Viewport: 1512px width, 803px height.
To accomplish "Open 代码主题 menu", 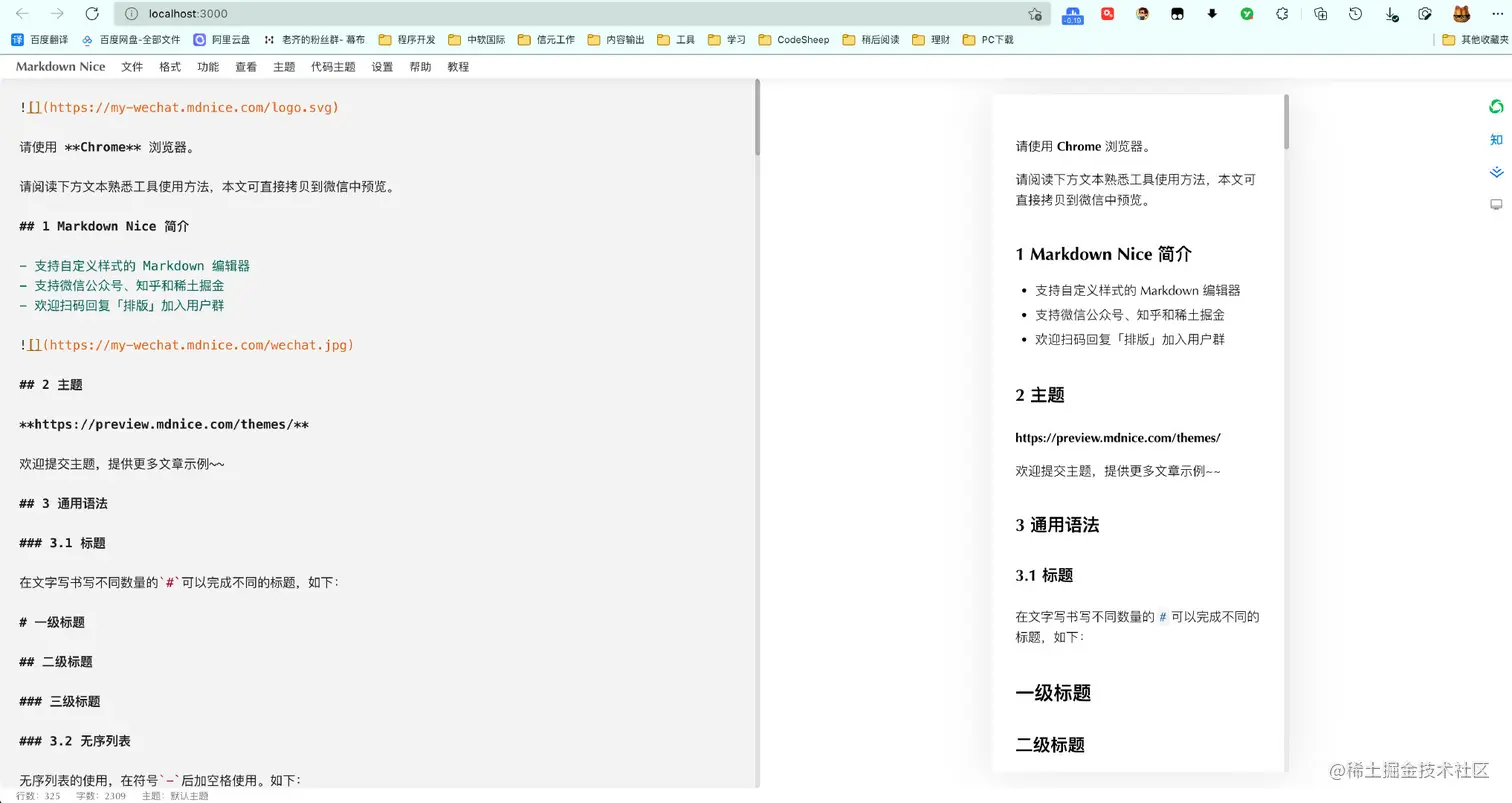I will pyautogui.click(x=333, y=67).
